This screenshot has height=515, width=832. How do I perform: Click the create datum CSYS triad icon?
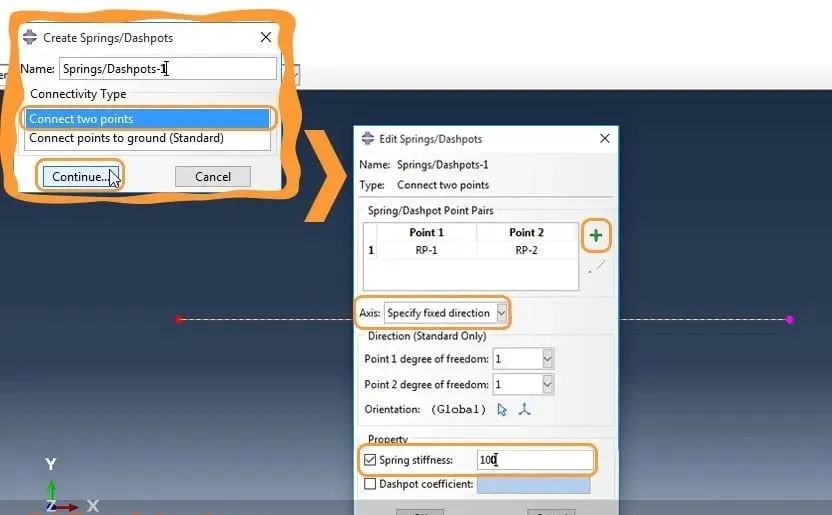[x=524, y=409]
